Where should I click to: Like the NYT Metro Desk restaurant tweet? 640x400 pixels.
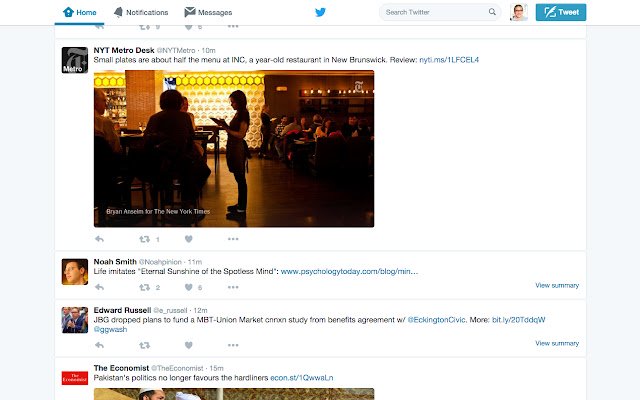189,239
